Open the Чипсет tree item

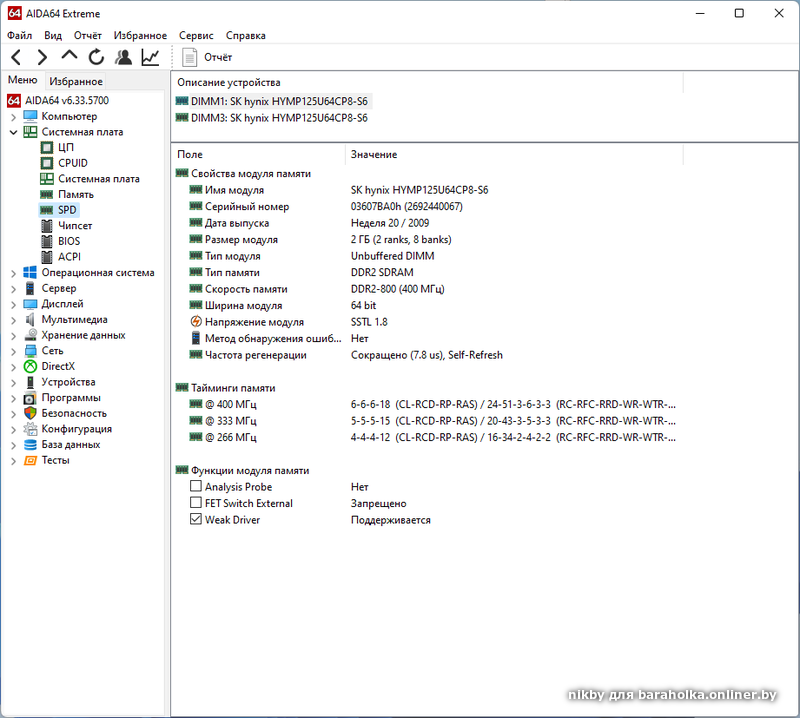[74, 226]
